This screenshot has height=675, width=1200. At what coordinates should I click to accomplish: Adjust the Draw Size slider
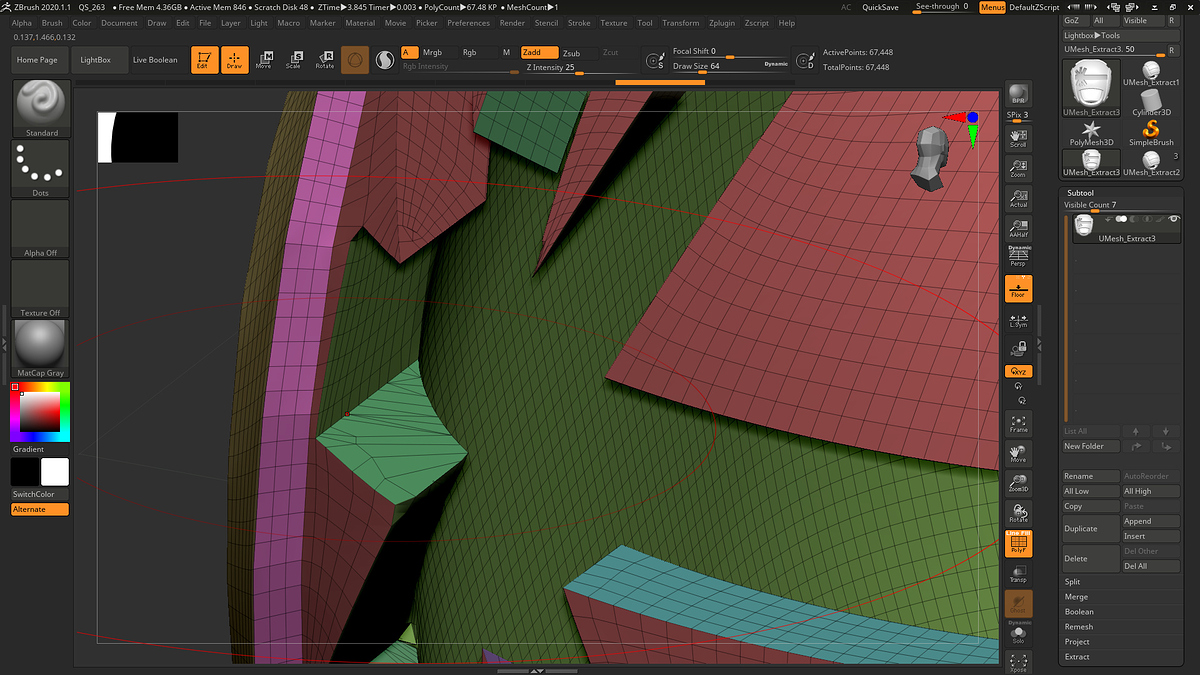click(731, 67)
